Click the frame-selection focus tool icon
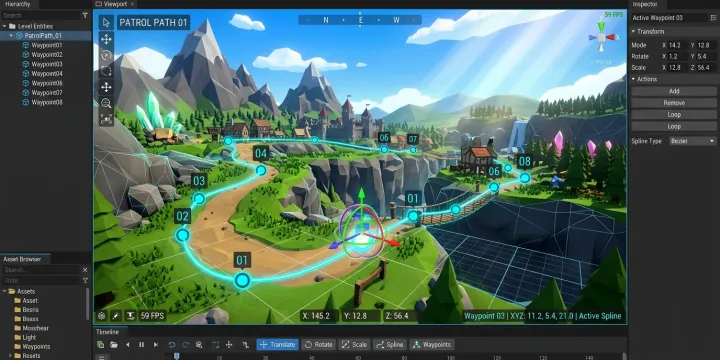The width and height of the screenshot is (720, 360). pos(106,119)
